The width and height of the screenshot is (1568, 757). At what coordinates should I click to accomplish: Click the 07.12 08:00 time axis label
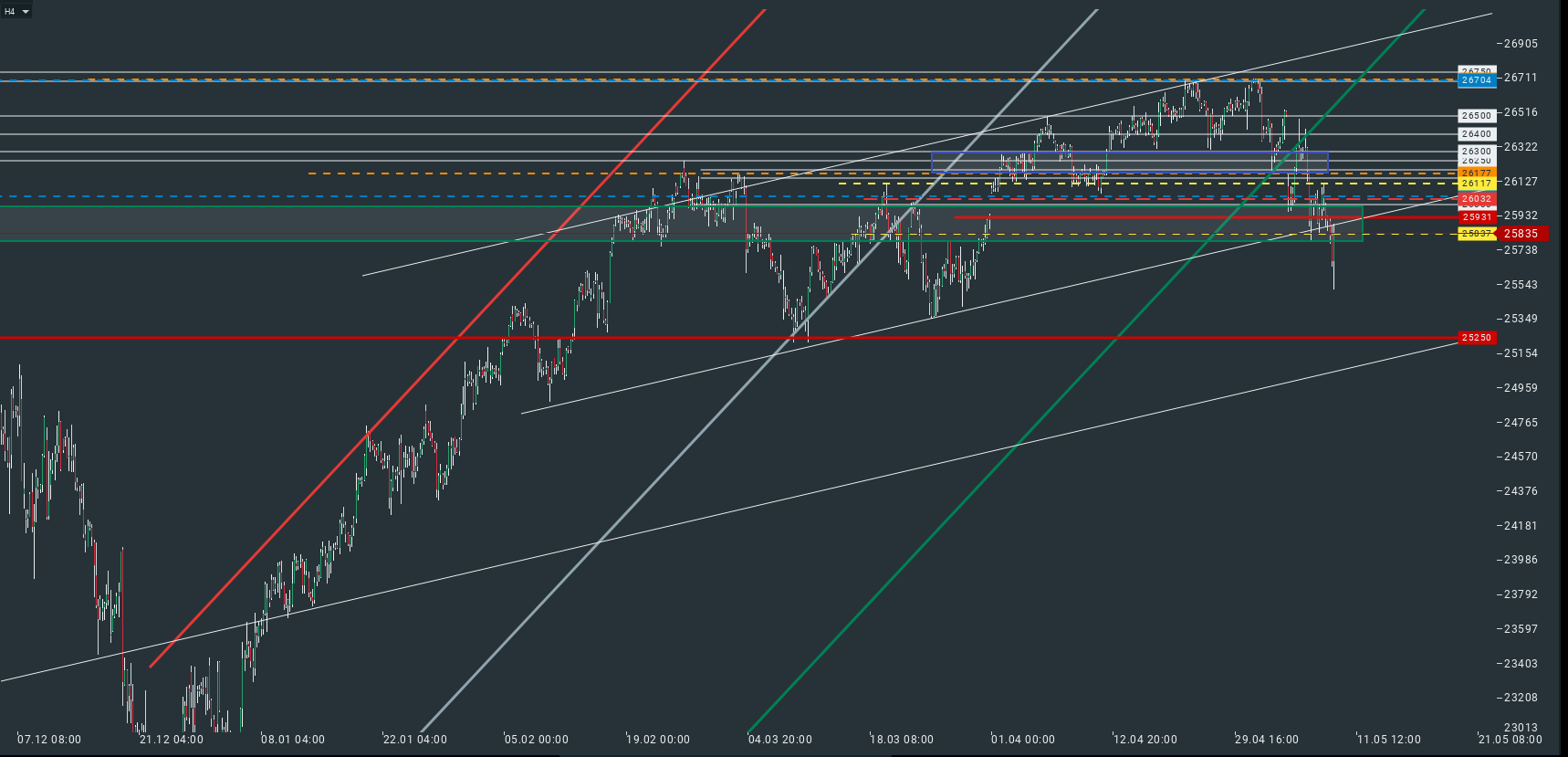tap(49, 740)
